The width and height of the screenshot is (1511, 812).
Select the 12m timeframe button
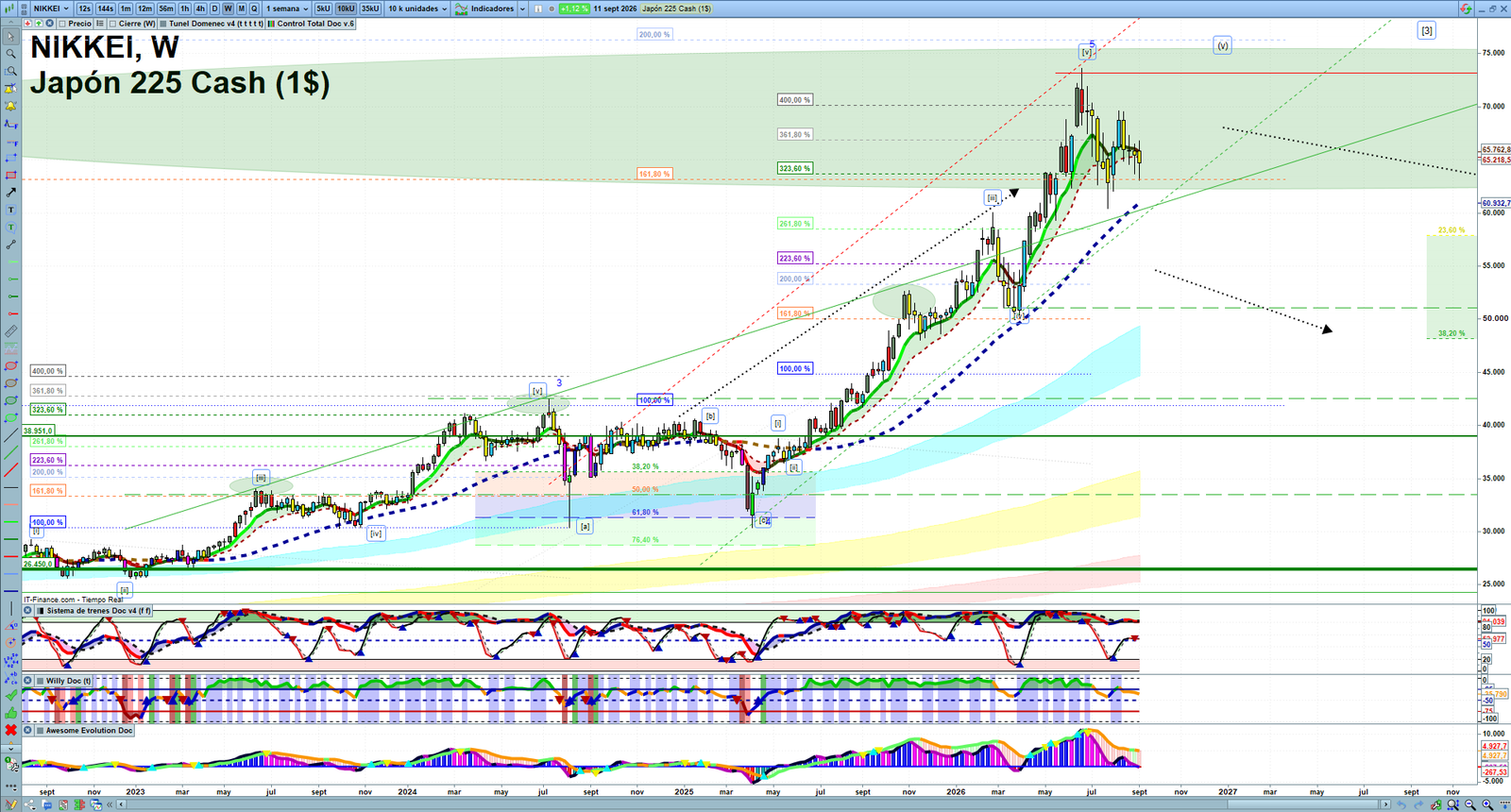[x=144, y=8]
